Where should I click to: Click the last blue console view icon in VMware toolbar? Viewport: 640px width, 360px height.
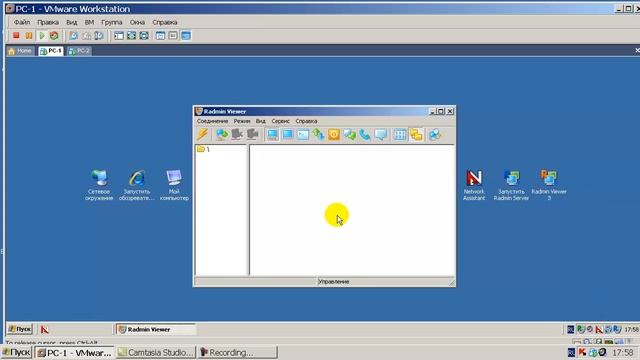(186, 36)
